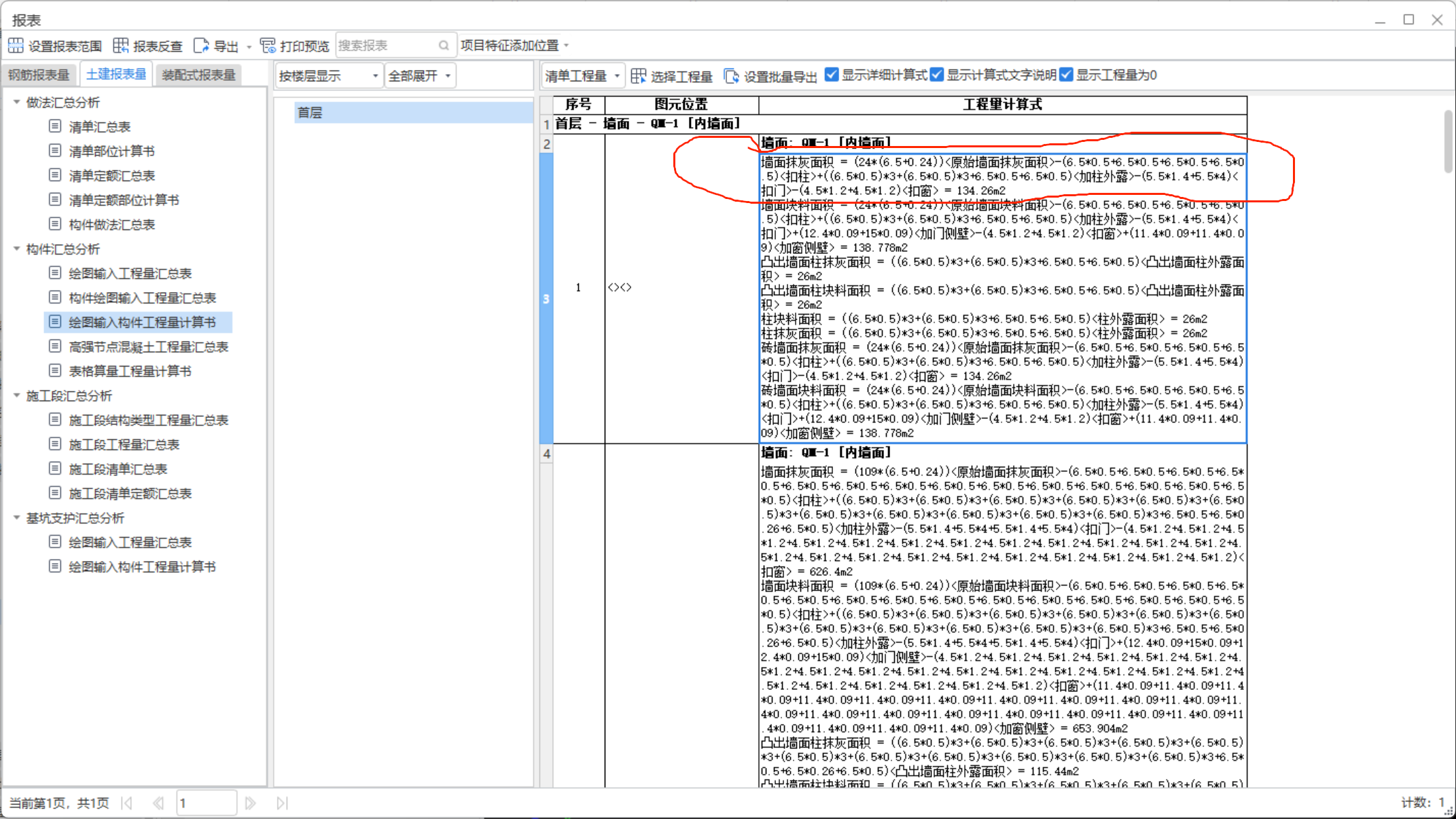Click the page number input box
Screen dimensions: 1456x819
pyautogui.click(x=207, y=803)
